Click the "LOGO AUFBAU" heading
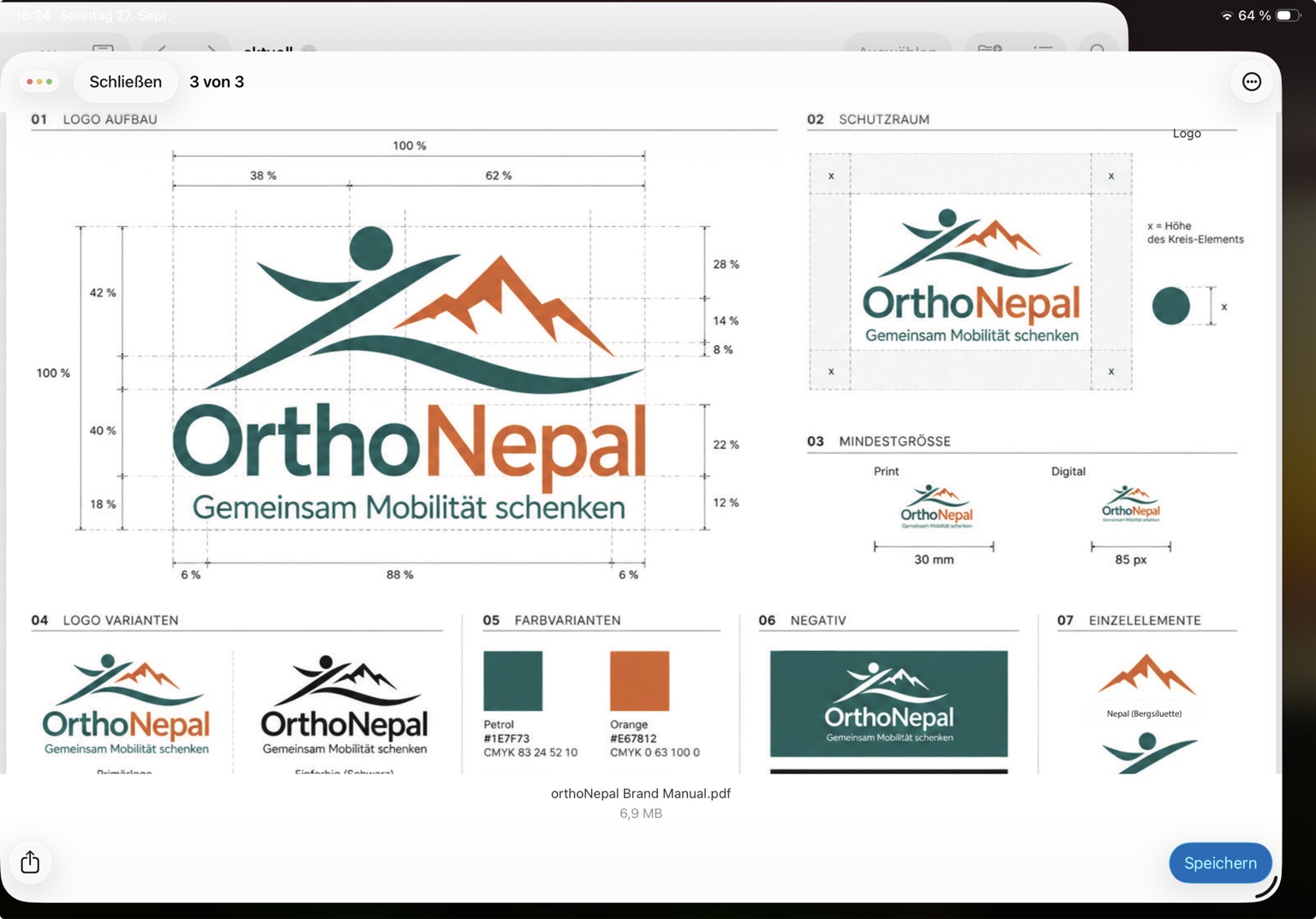The image size is (1316, 919). pos(110,119)
